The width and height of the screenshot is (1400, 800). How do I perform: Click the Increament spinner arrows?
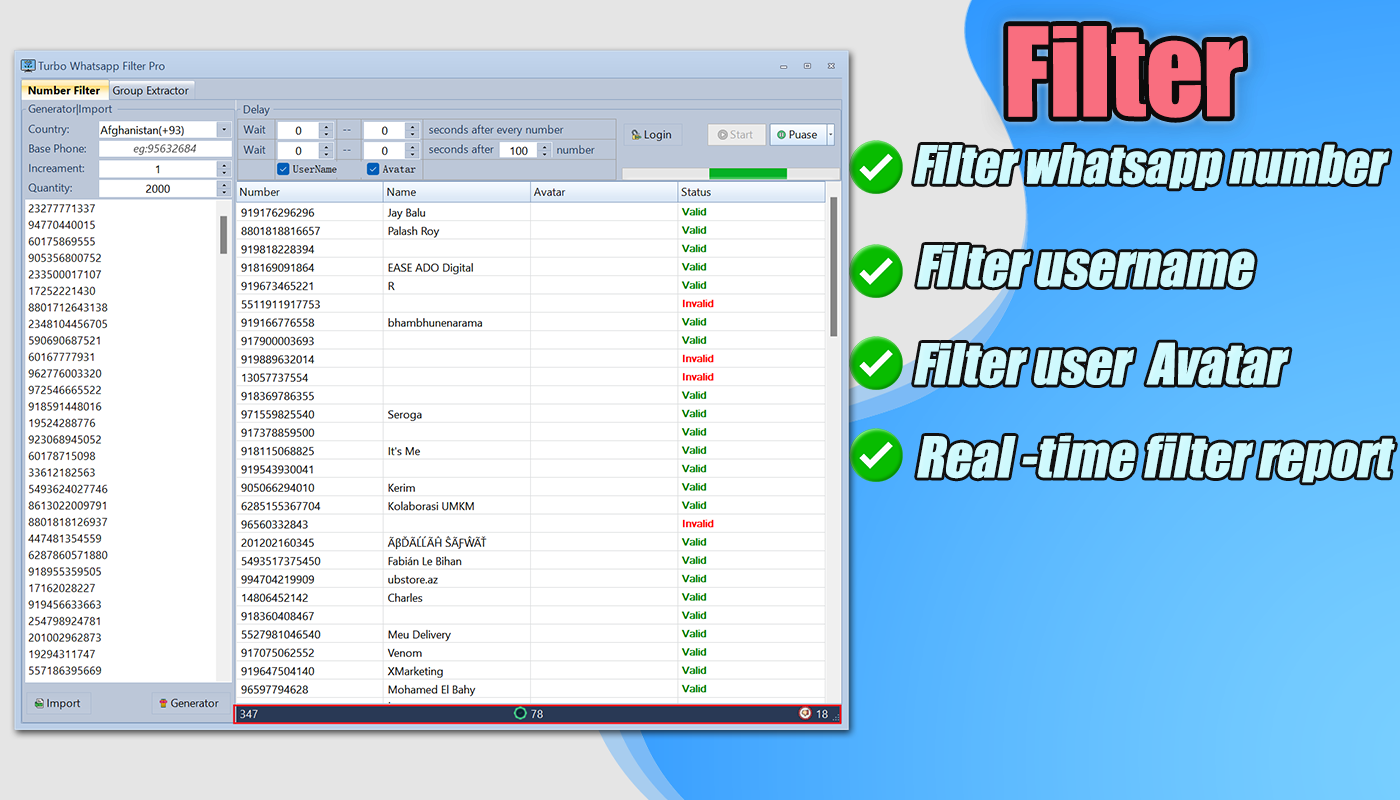click(x=224, y=169)
